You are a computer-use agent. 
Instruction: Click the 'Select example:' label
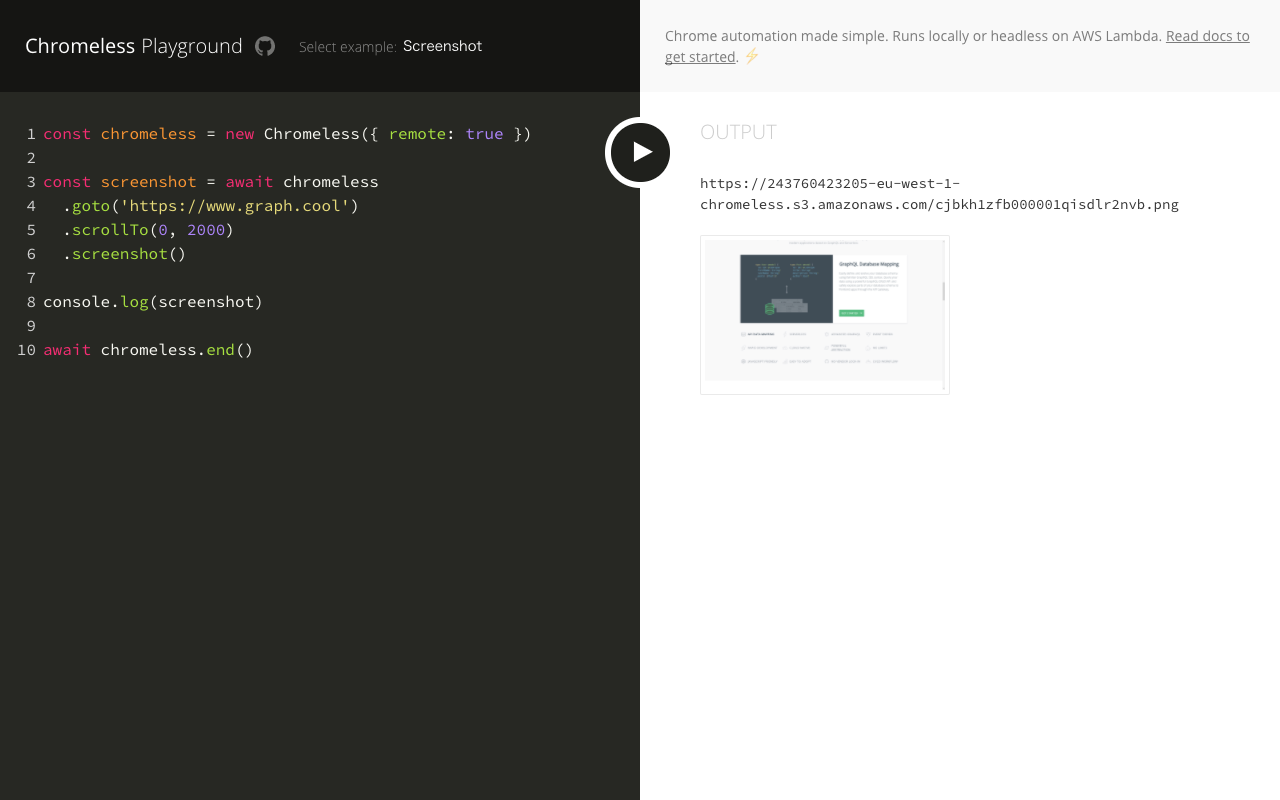(348, 47)
